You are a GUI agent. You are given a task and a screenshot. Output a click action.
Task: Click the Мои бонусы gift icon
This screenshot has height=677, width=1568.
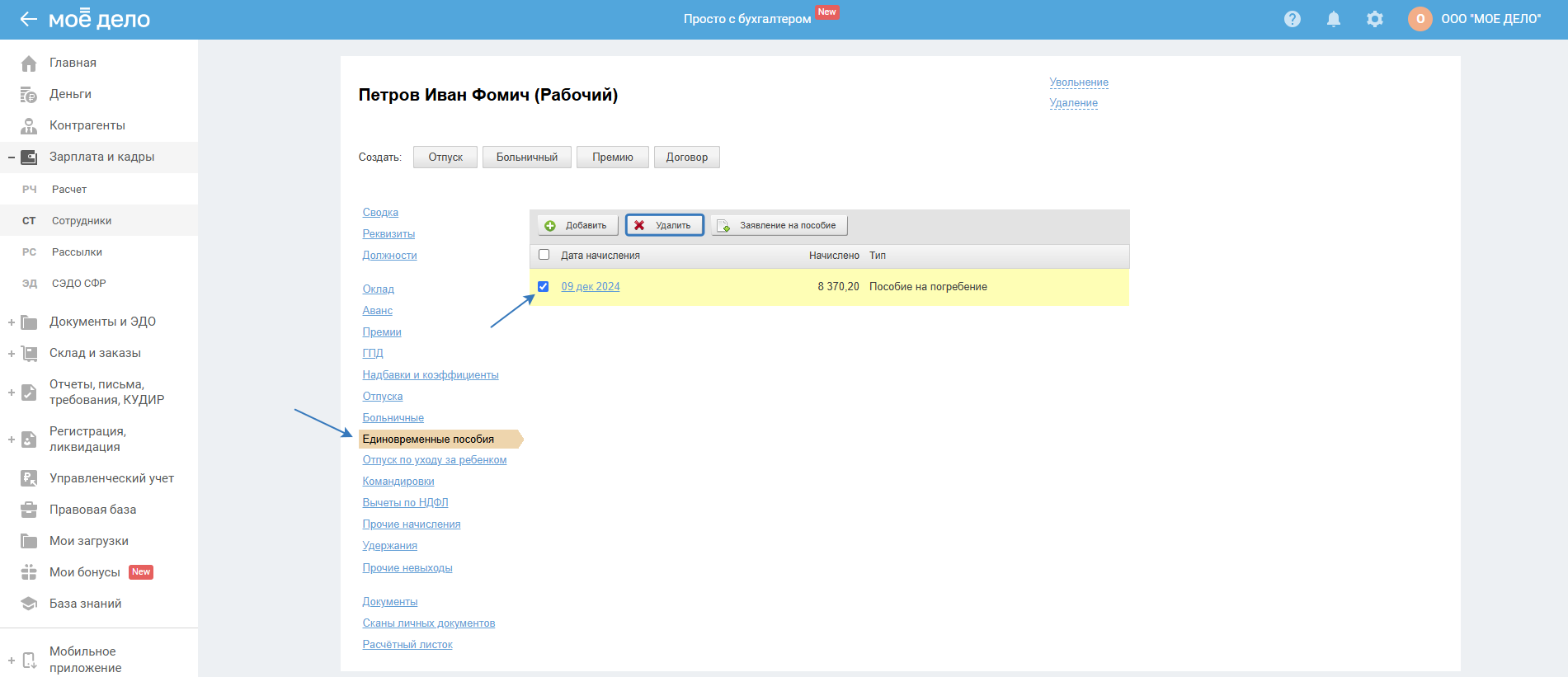[x=29, y=572]
